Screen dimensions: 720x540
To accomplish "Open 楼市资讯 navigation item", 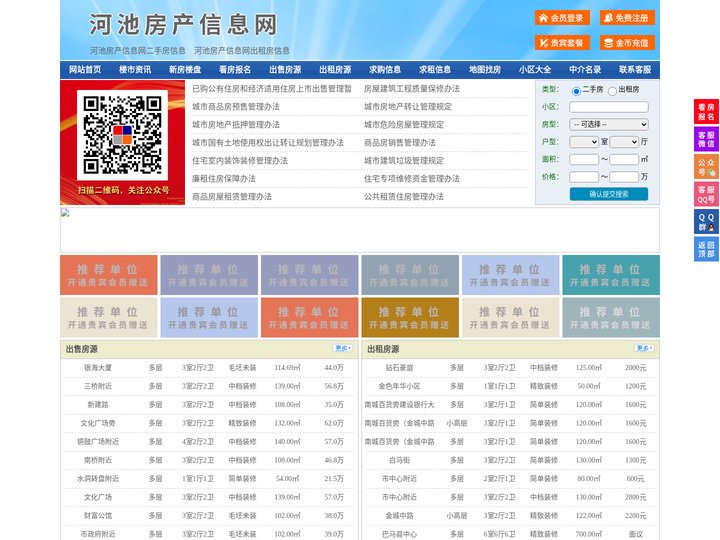I will 135,70.
